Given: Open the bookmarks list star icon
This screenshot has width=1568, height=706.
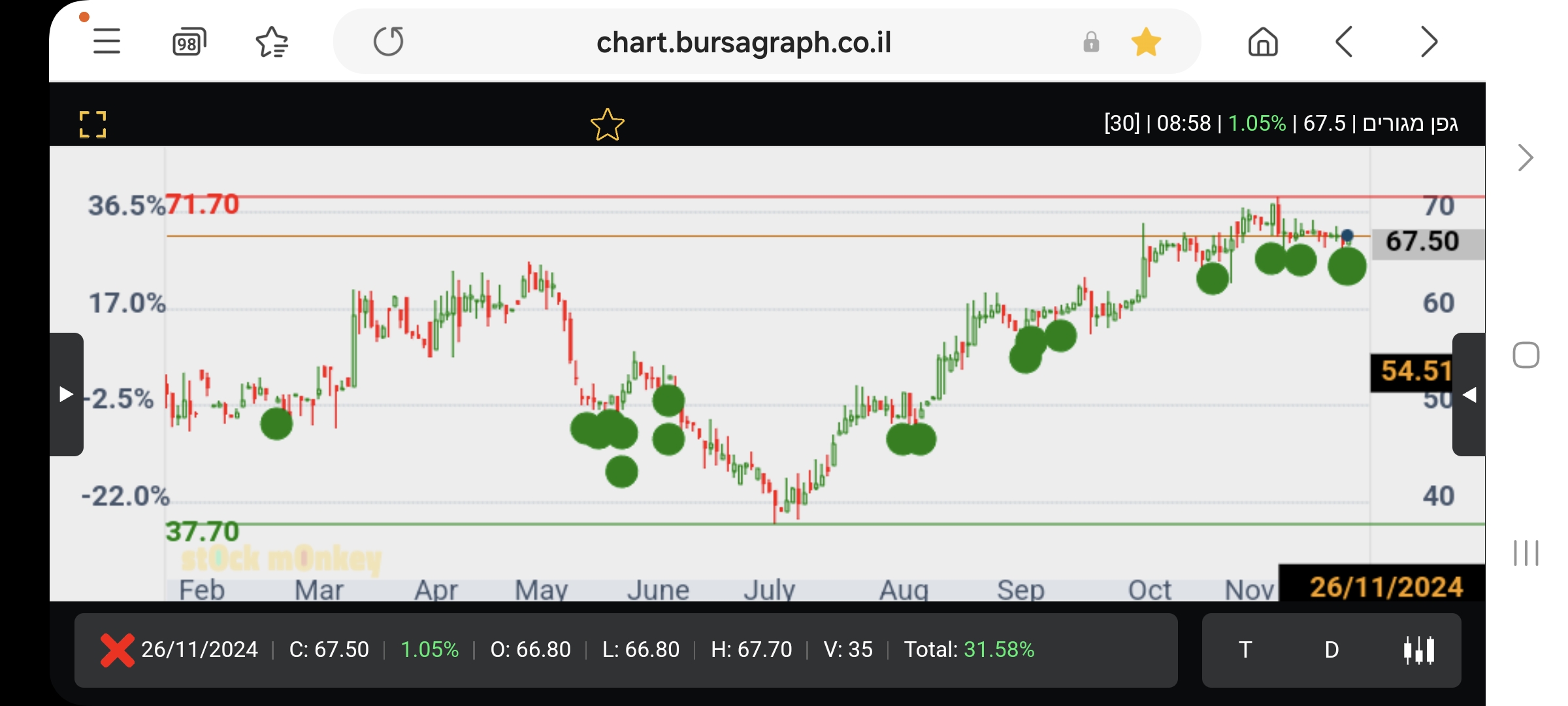Looking at the screenshot, I should [272, 42].
